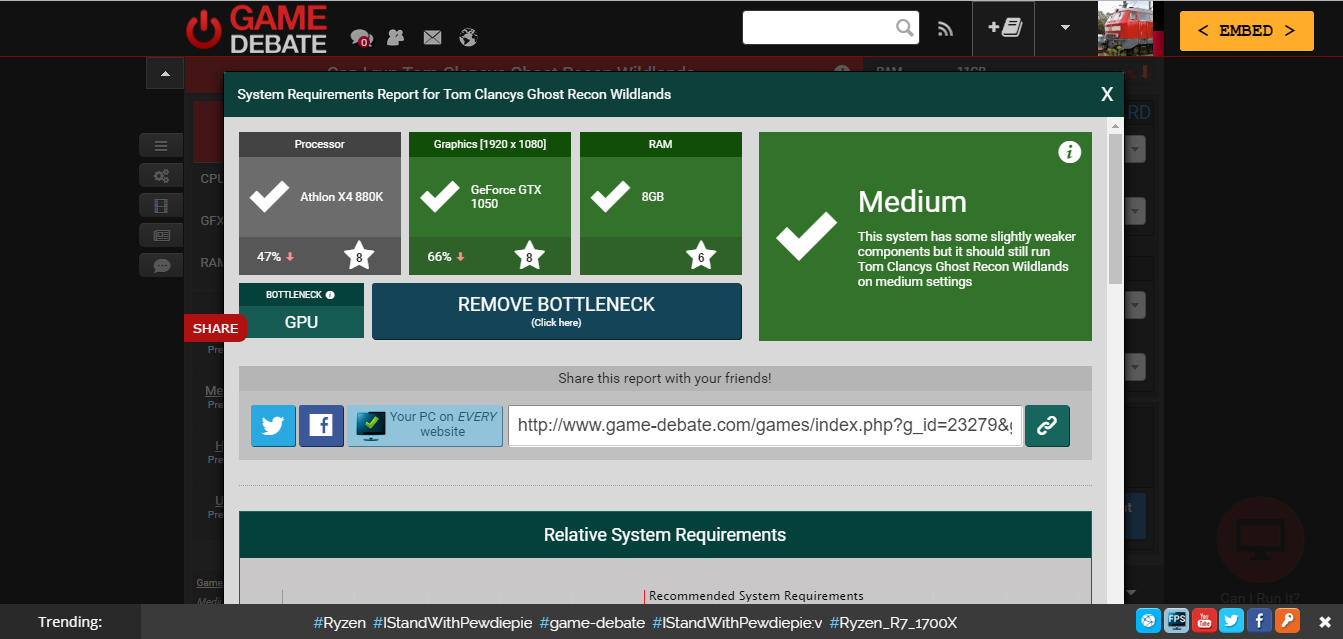The image size is (1343, 639).
Task: Click the bottom bar blue globe icon
Action: click(x=1149, y=621)
